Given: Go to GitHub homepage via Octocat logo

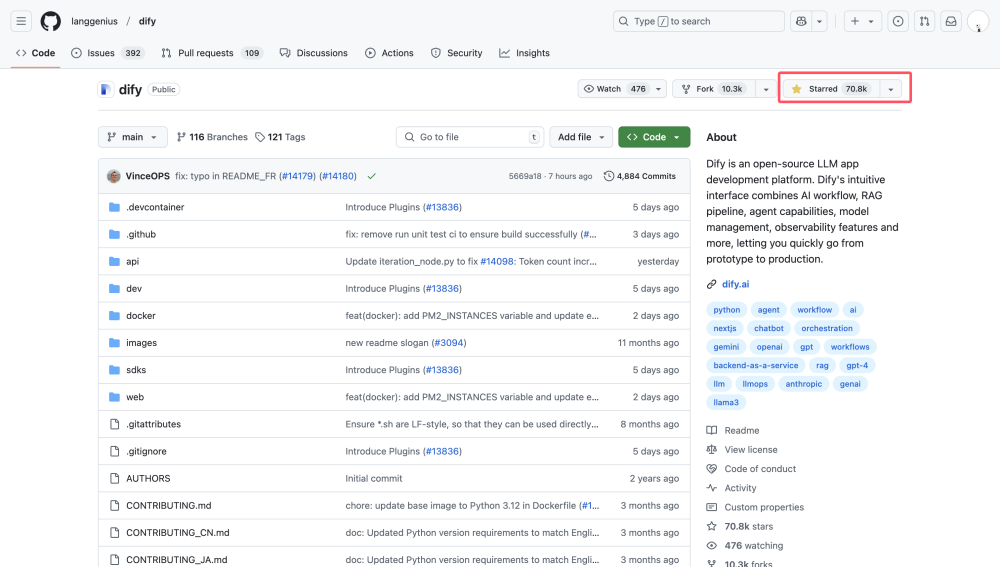Looking at the screenshot, I should [x=50, y=21].
